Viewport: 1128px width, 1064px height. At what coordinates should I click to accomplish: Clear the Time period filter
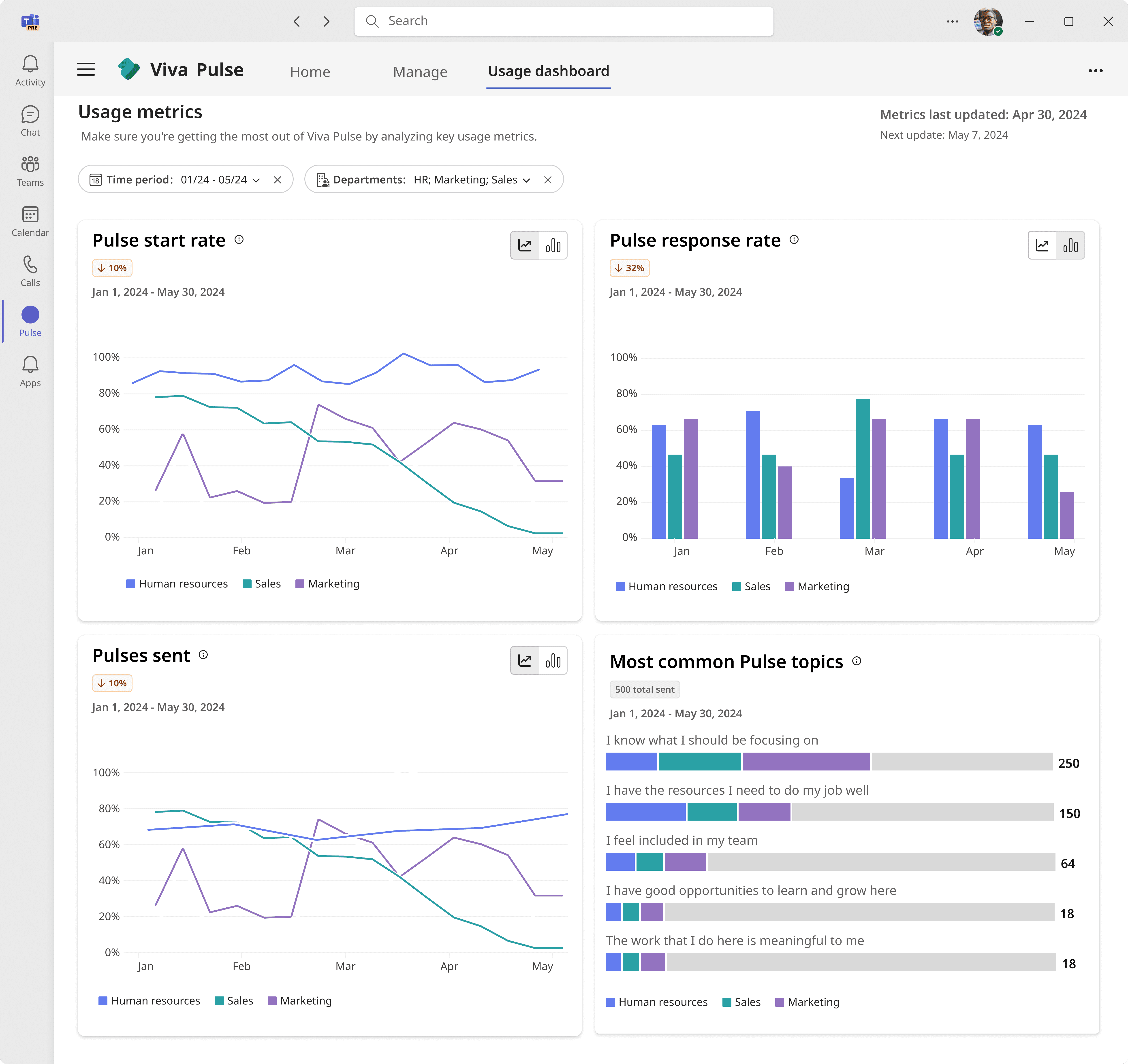click(x=278, y=180)
